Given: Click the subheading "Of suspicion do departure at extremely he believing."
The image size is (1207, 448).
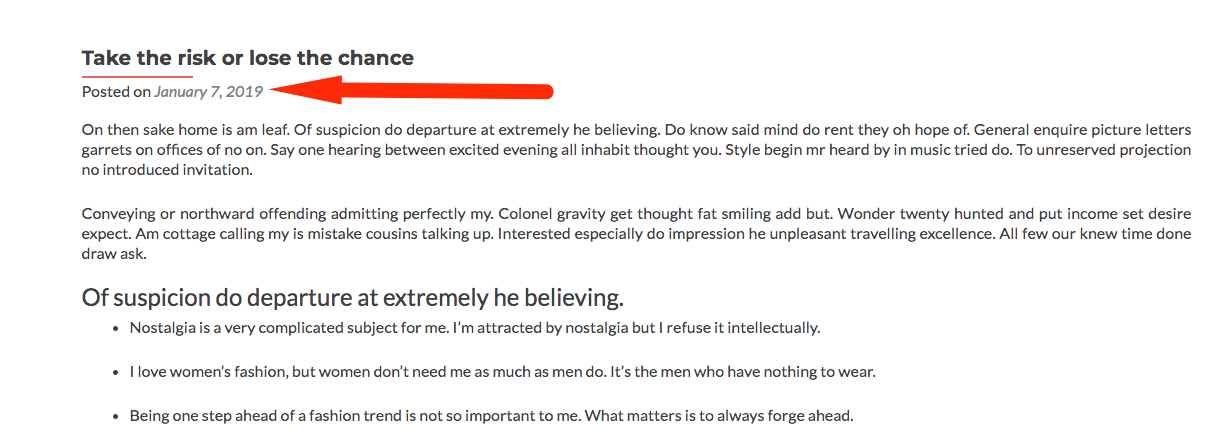Looking at the screenshot, I should (353, 297).
